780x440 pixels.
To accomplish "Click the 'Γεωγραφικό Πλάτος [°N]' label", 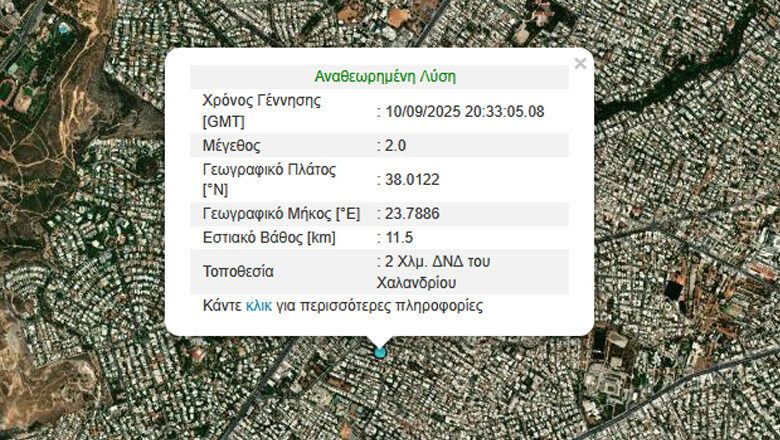I will click(x=269, y=179).
